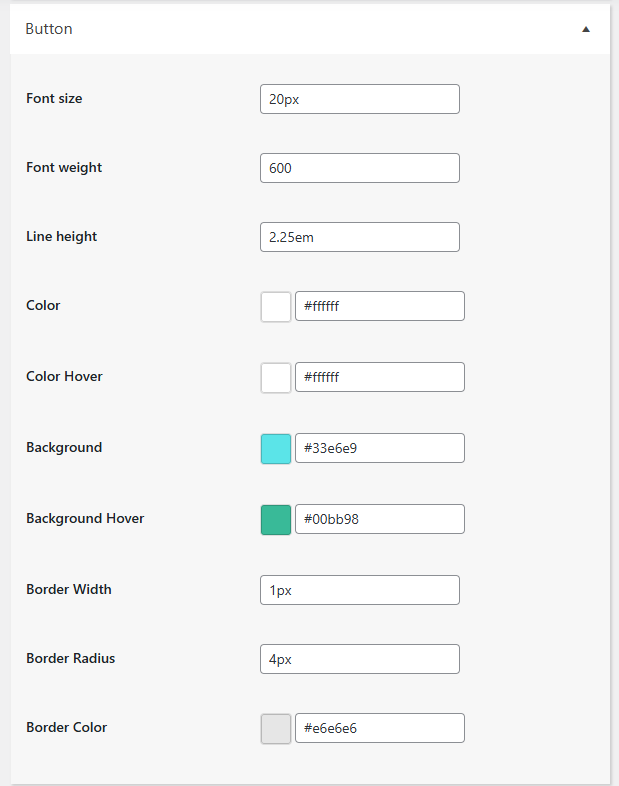Open the Background Hover green swatch
This screenshot has height=786, width=619.
click(276, 519)
